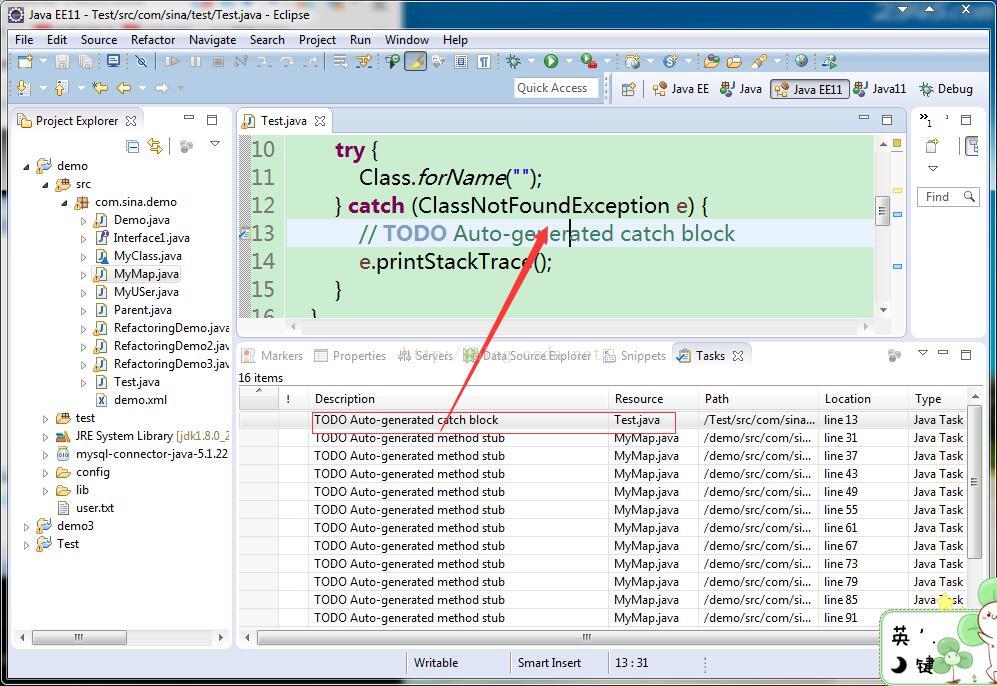Screen dimensions: 997x686
Task: Select the active Java EE11 perspective button
Action: tap(809, 89)
